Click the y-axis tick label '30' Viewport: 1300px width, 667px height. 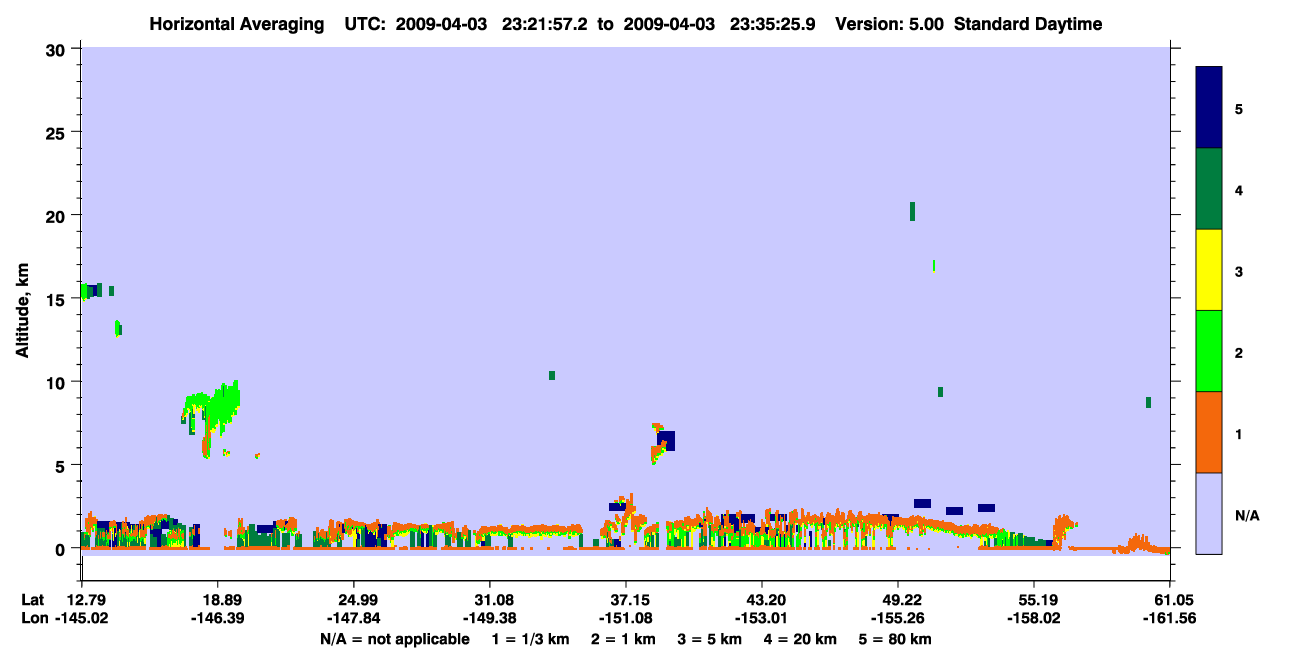pos(58,49)
